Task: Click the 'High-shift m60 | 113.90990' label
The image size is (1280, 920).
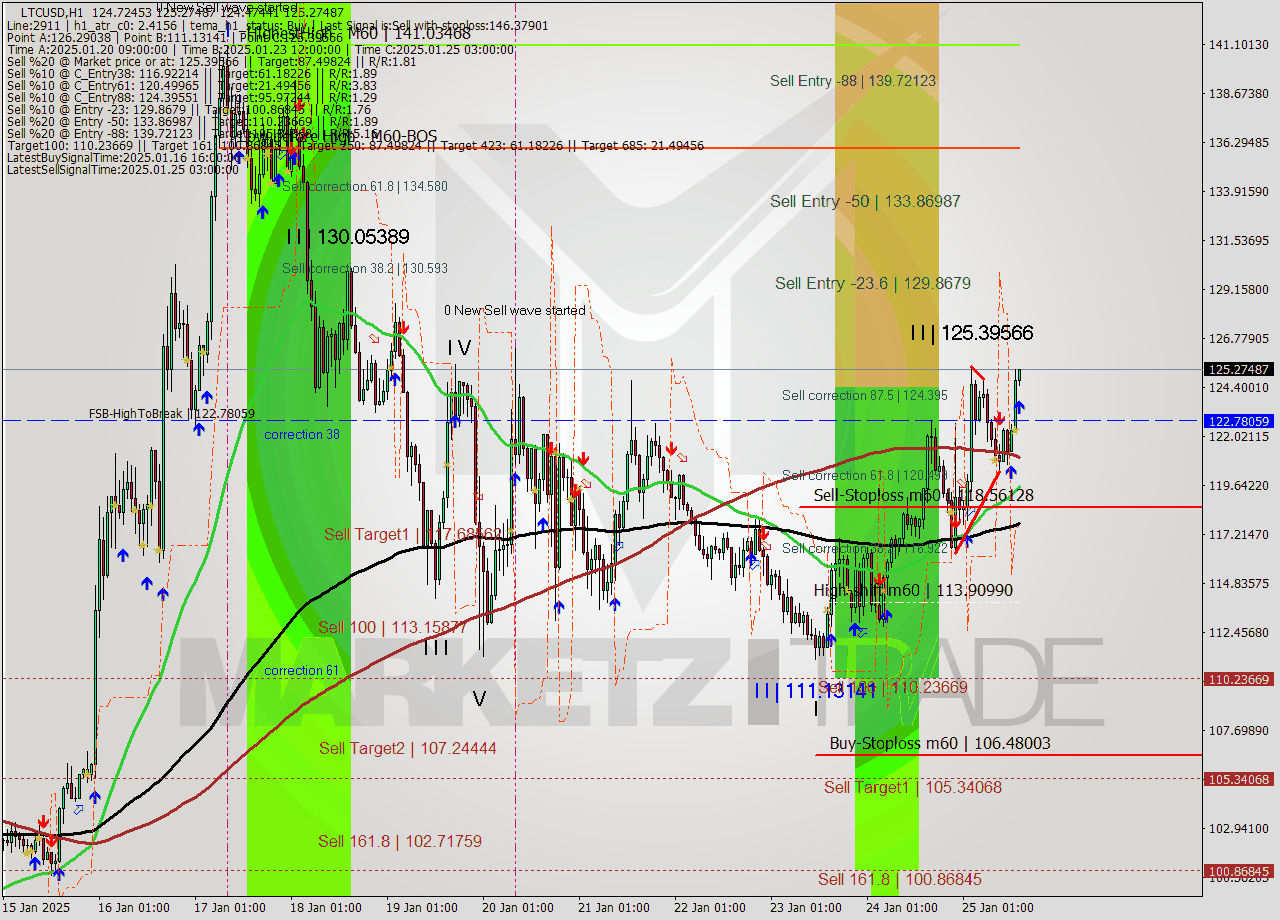Action: (x=913, y=590)
